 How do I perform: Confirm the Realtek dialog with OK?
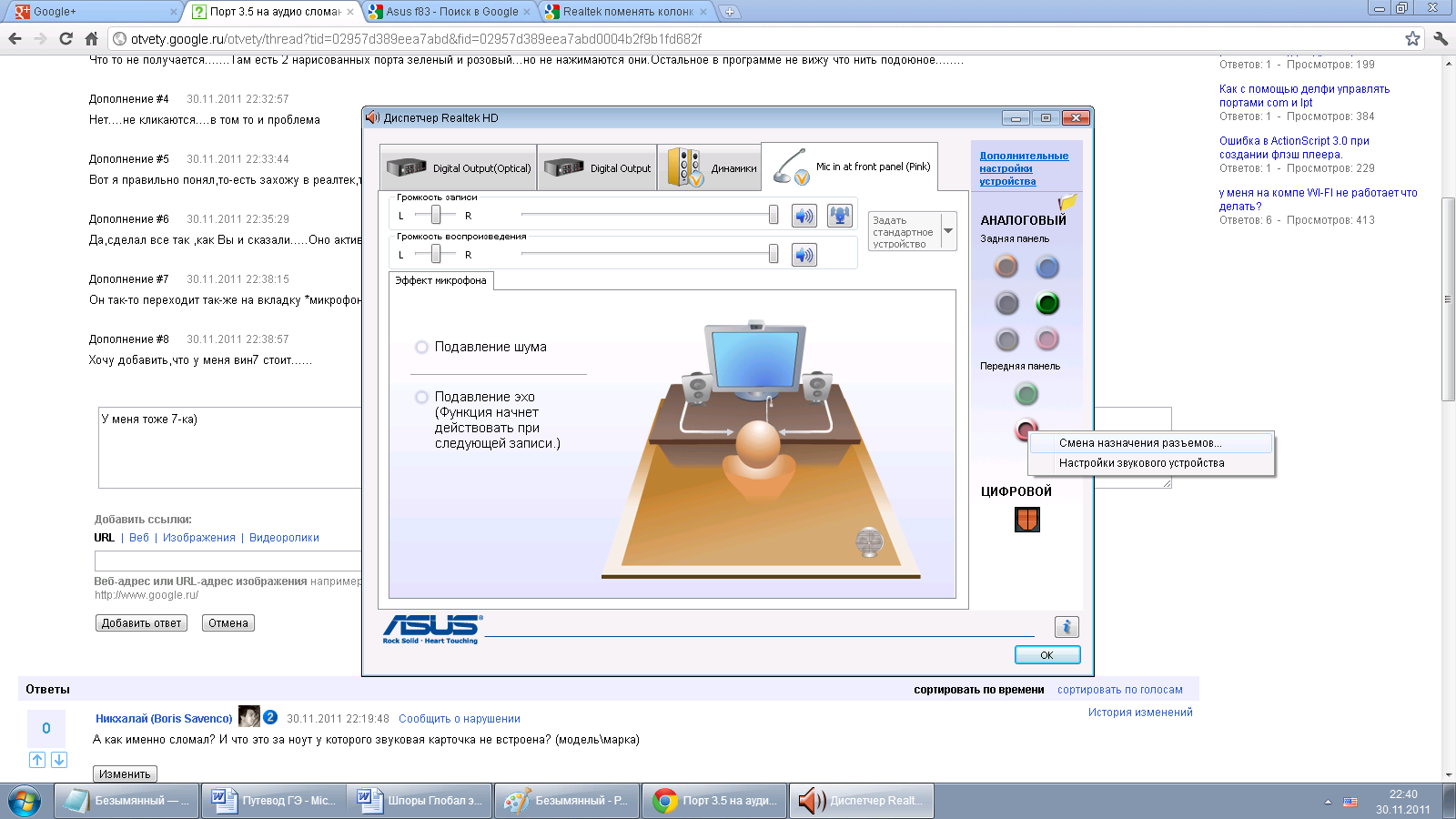[x=1047, y=655]
